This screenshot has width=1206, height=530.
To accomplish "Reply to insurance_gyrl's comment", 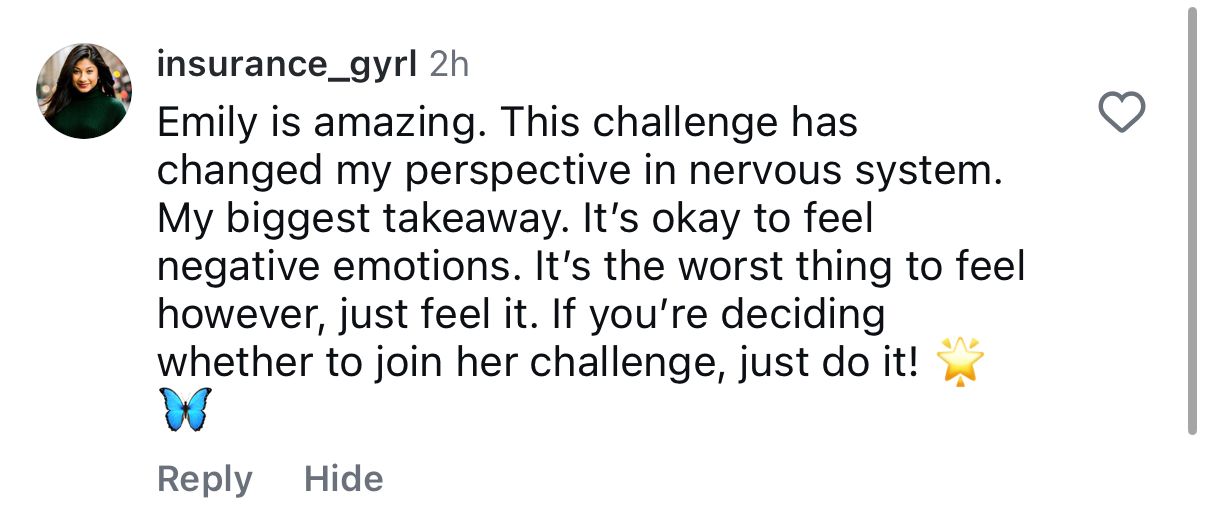I will point(204,479).
